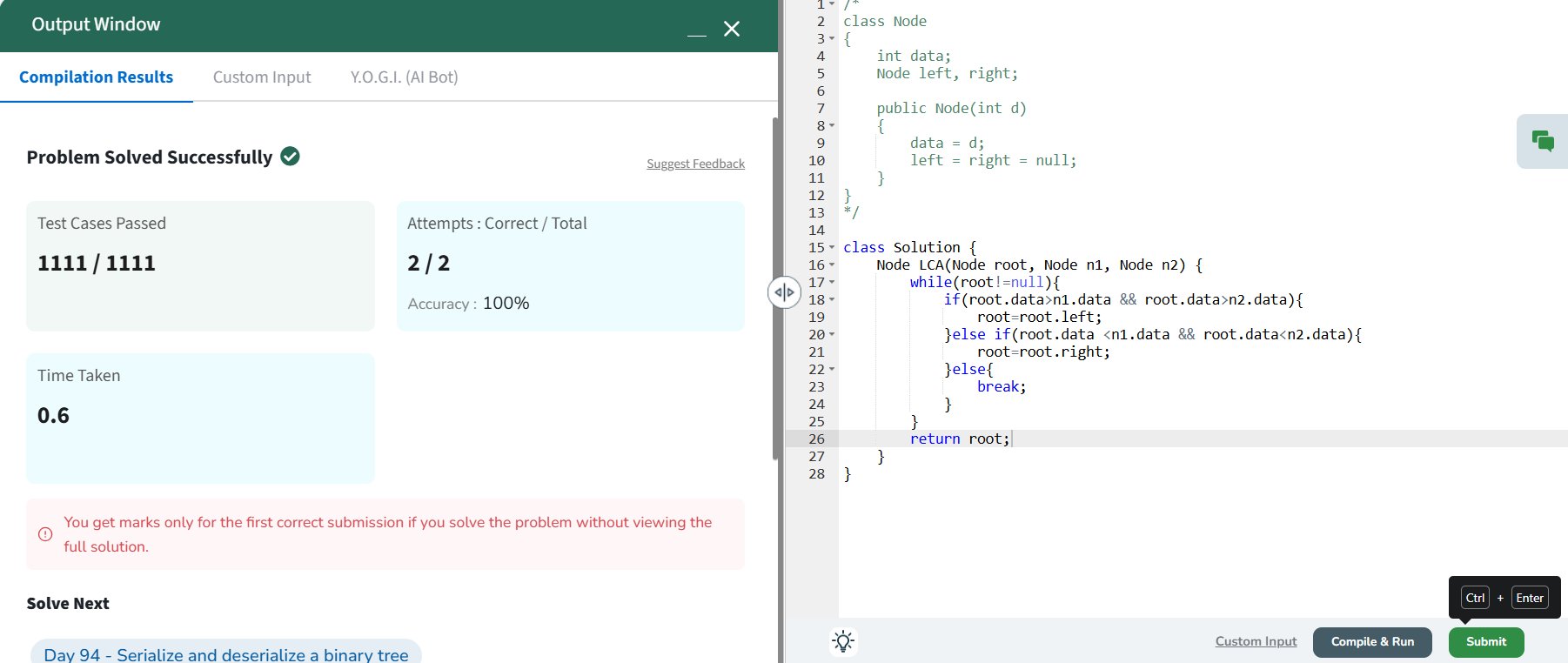Select the Compilation Results tab
1568x663 pixels.
click(x=96, y=77)
